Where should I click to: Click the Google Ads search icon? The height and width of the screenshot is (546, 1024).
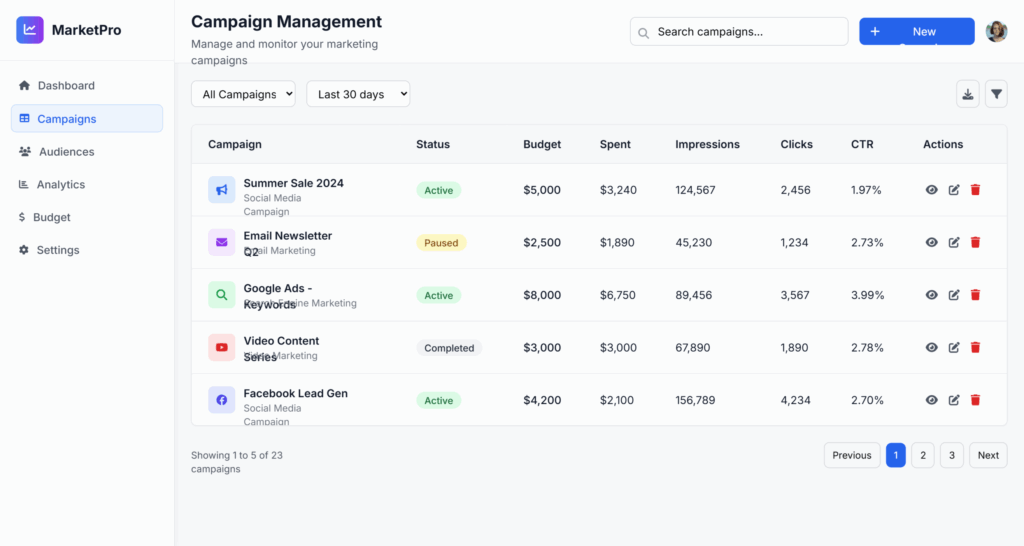[x=221, y=295]
